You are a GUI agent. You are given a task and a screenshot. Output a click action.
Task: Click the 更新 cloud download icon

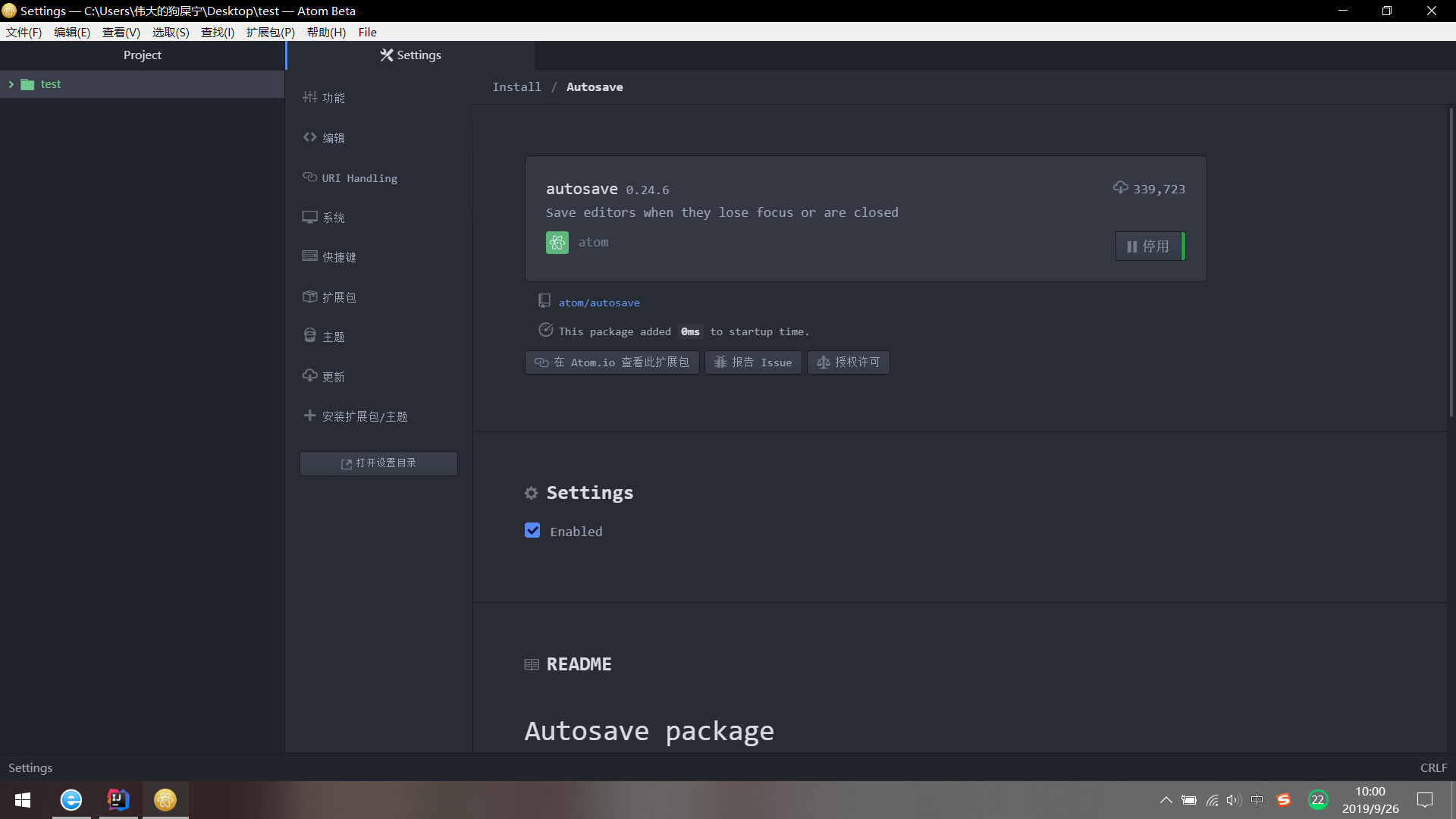point(309,376)
